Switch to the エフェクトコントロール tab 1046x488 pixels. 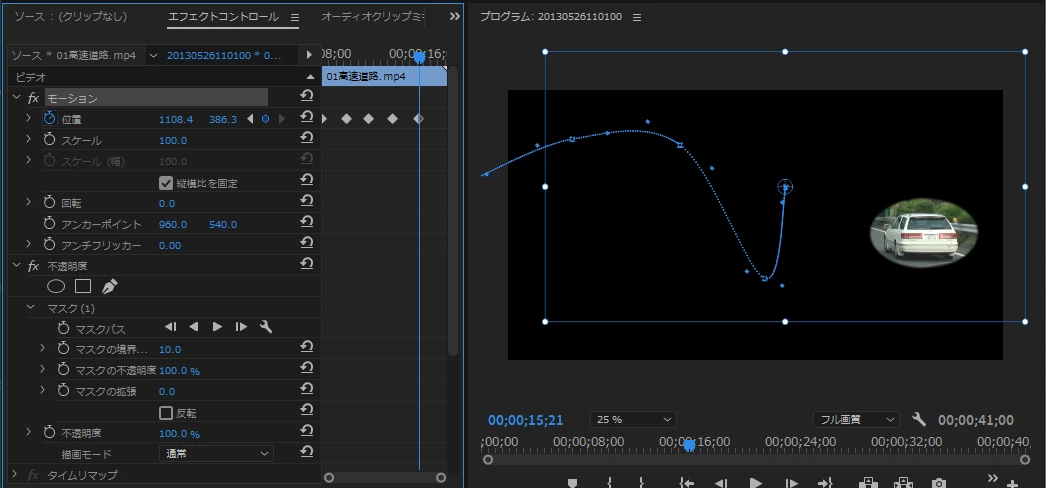click(223, 17)
